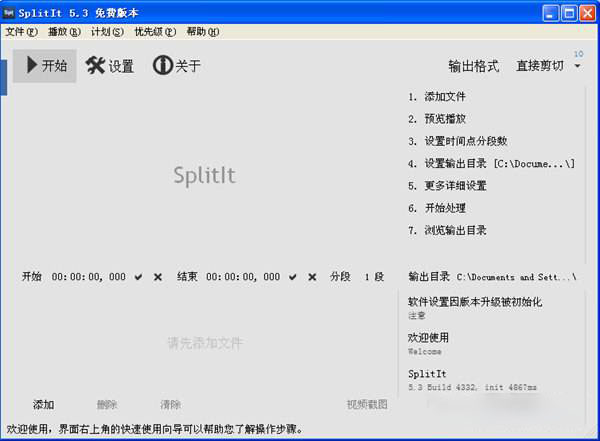The height and width of the screenshot is (441, 600).
Task: Open the 关于 info button
Action: (176, 65)
